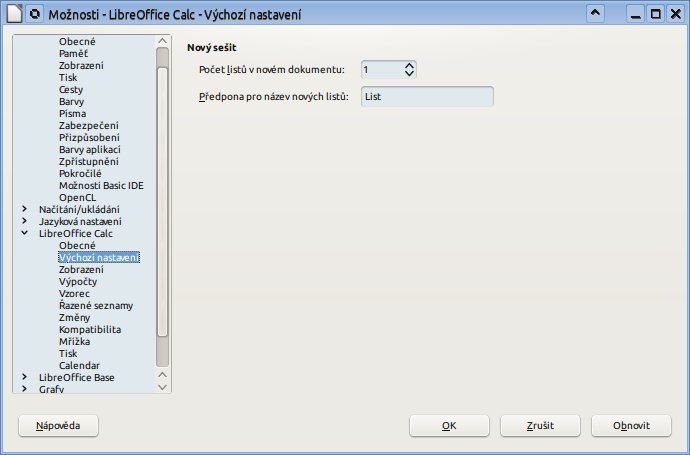690x455 pixels.
Task: Maximize the Možnosti dialog window
Action: click(656, 14)
